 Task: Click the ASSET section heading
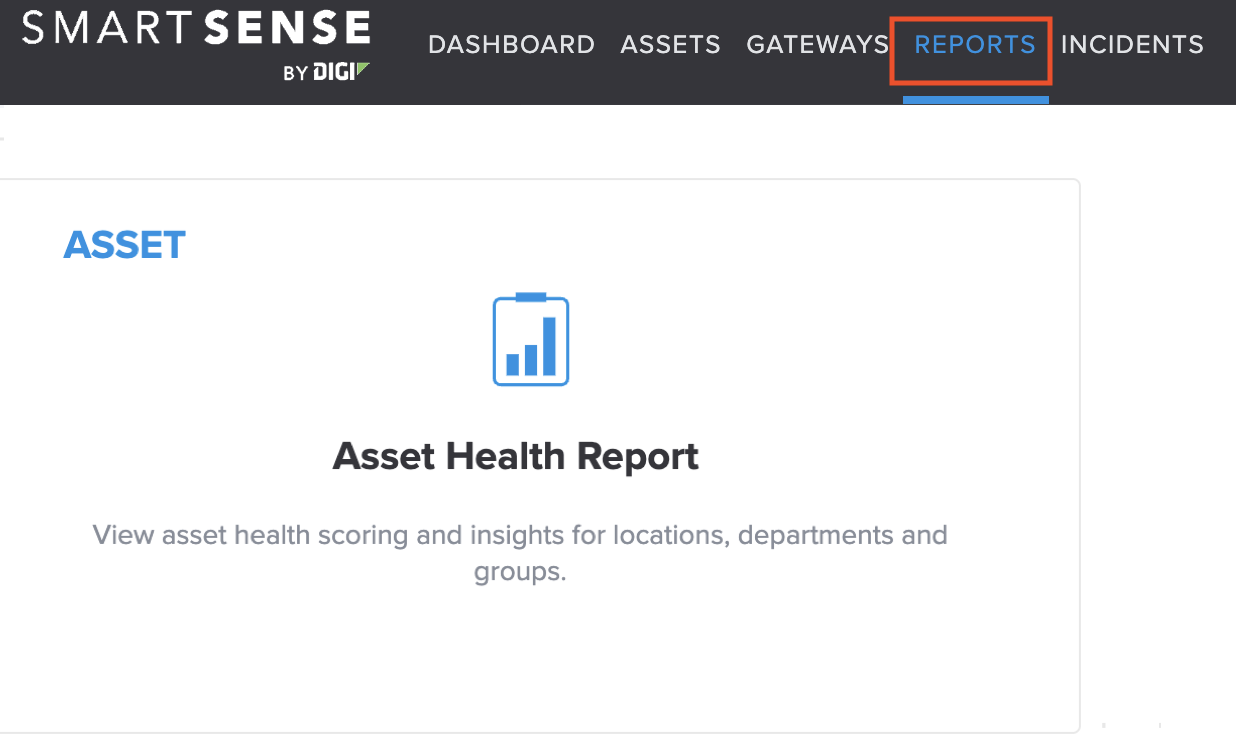pos(125,245)
